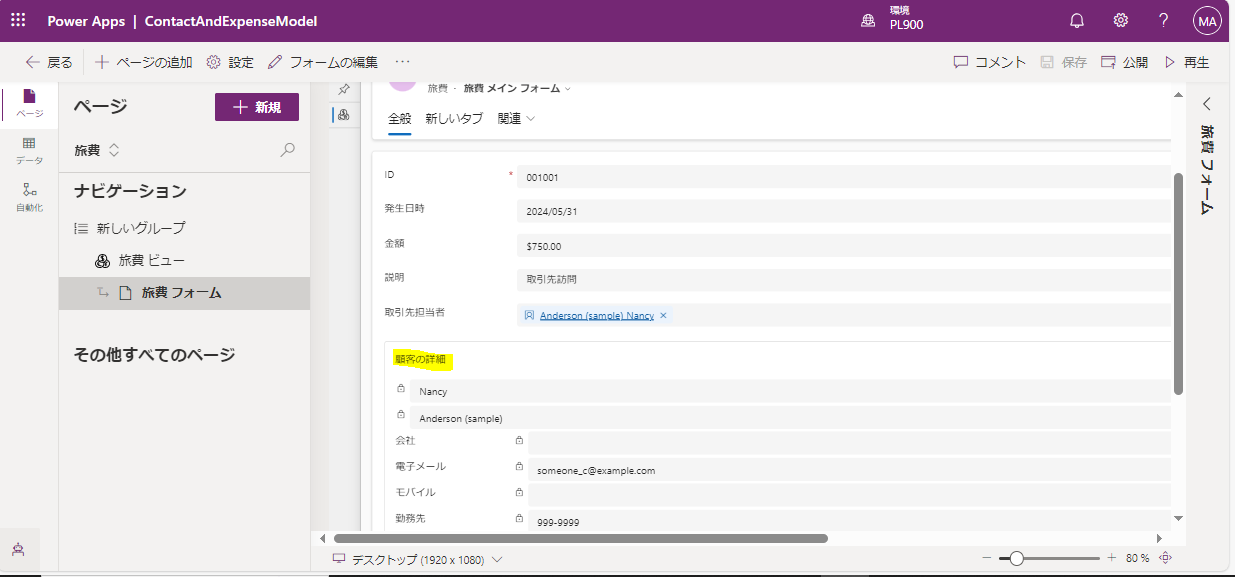This screenshot has height=577, width=1235.
Task: Open the notifications bell
Action: (x=1077, y=20)
